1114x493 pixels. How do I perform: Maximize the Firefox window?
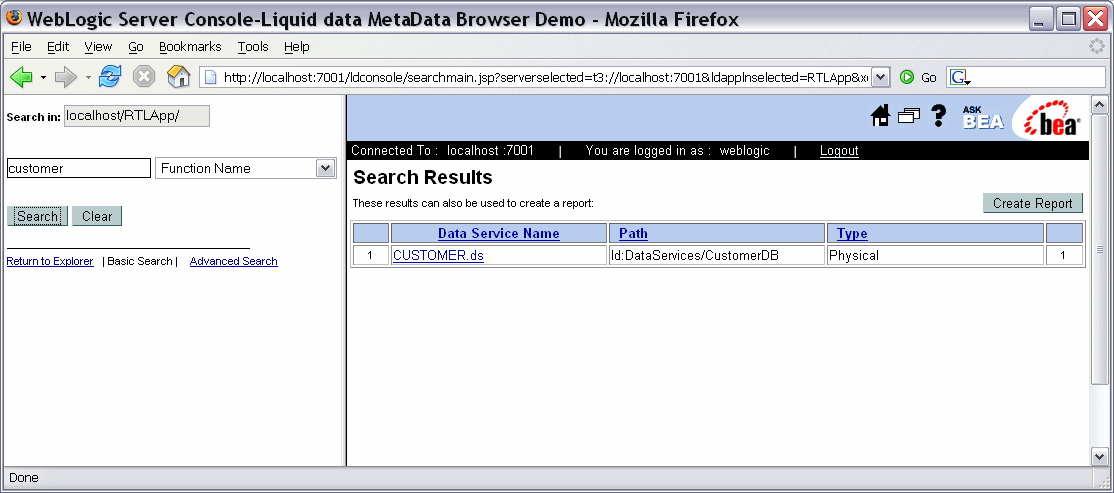coord(1068,19)
